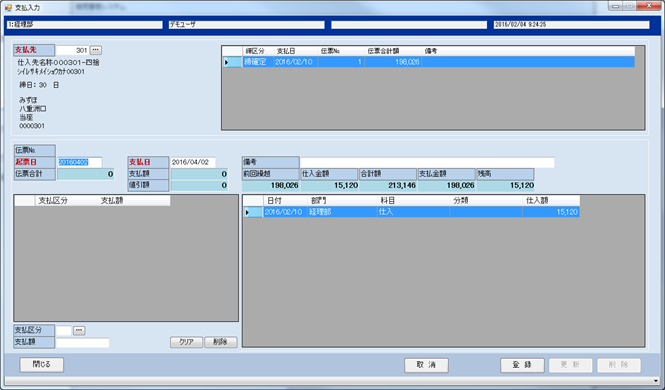Image resolution: width=665 pixels, height=390 pixels.
Task: Click the 削除 button beside クリア
Action: tap(221, 342)
